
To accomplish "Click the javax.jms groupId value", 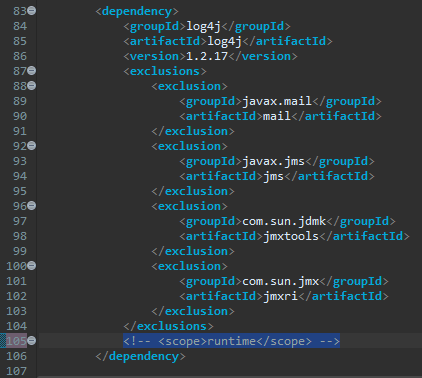I will (x=273, y=161).
